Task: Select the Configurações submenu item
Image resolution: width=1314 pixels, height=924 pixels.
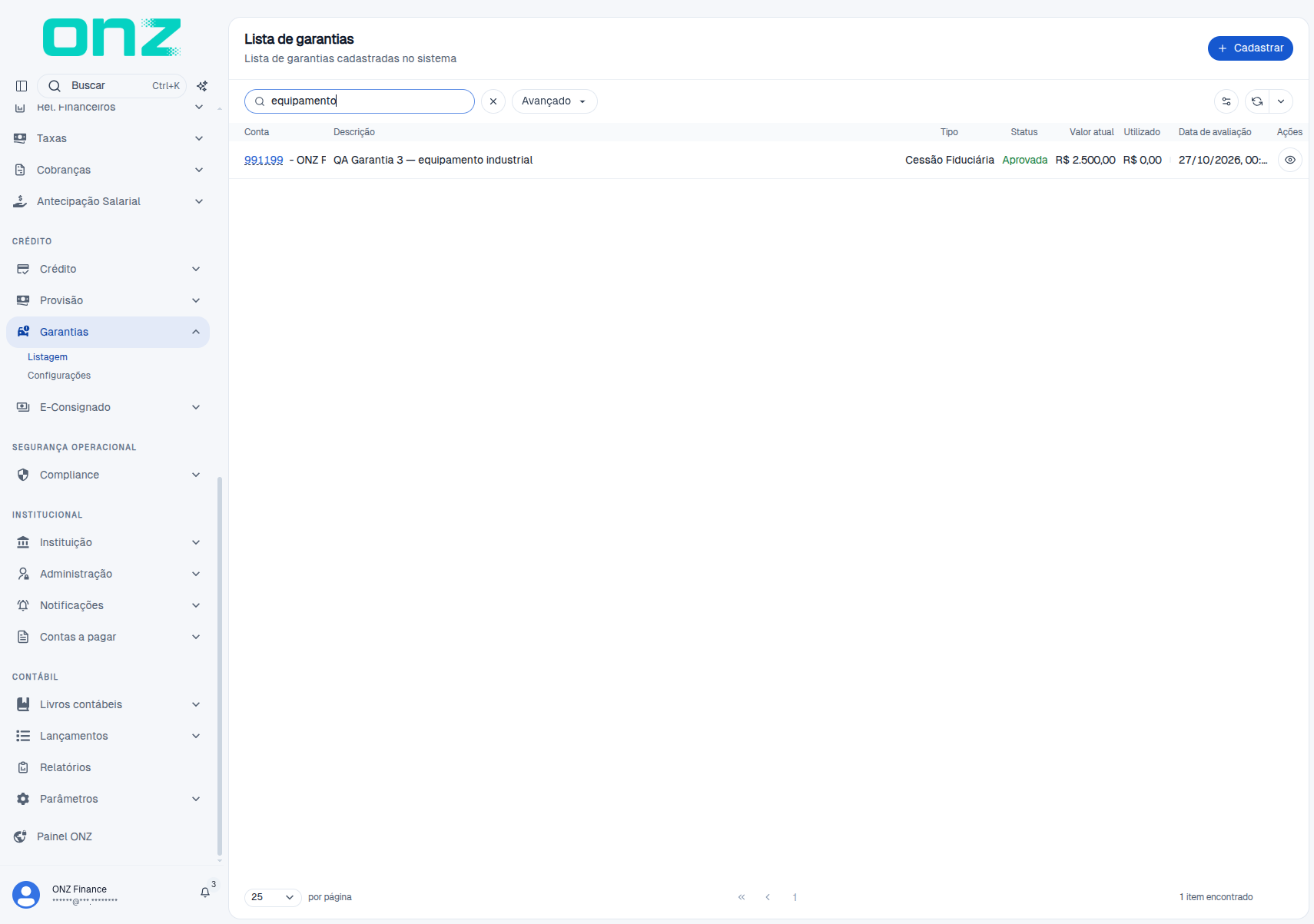Action: (x=59, y=376)
